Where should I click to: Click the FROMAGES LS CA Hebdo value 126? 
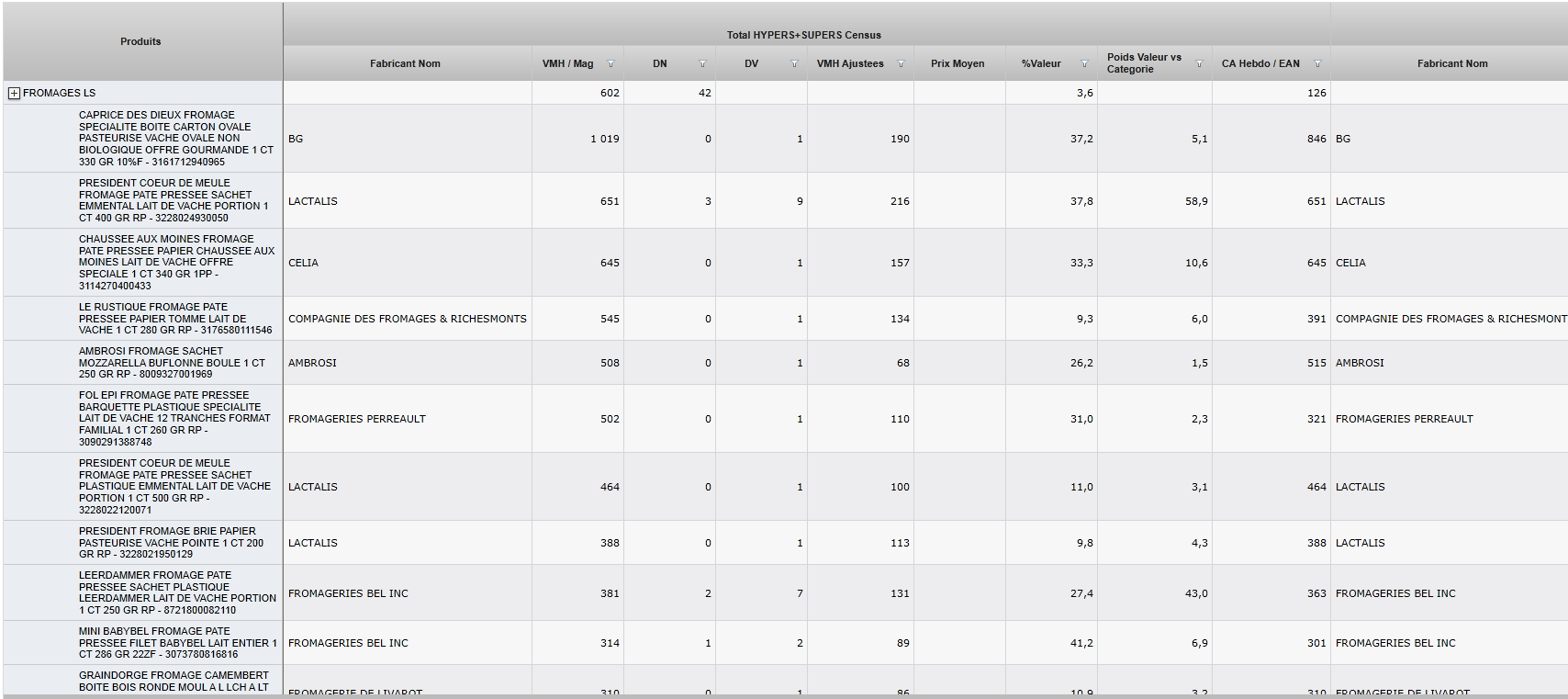(x=1316, y=93)
